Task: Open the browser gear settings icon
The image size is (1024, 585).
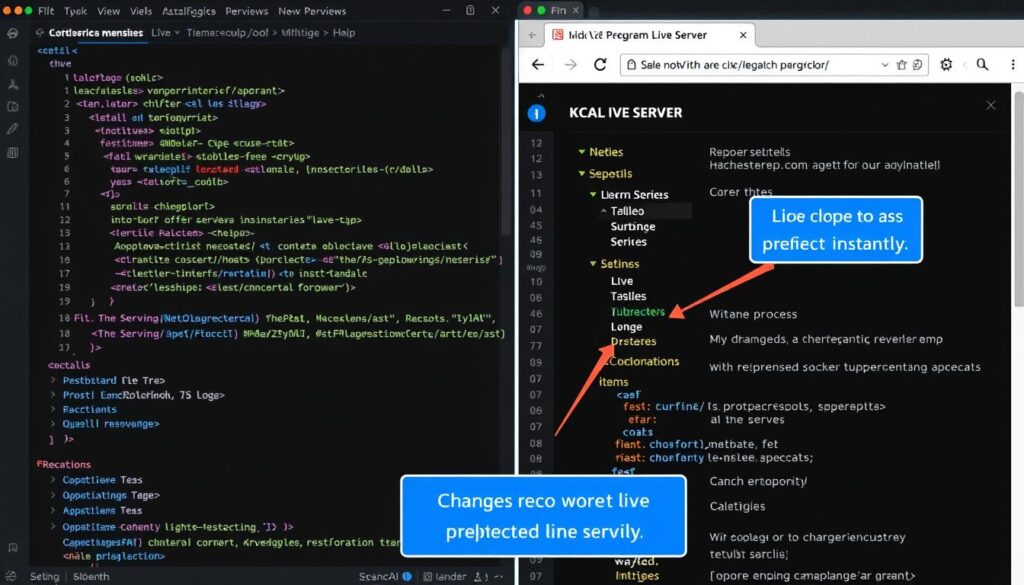Action: pyautogui.click(x=946, y=64)
